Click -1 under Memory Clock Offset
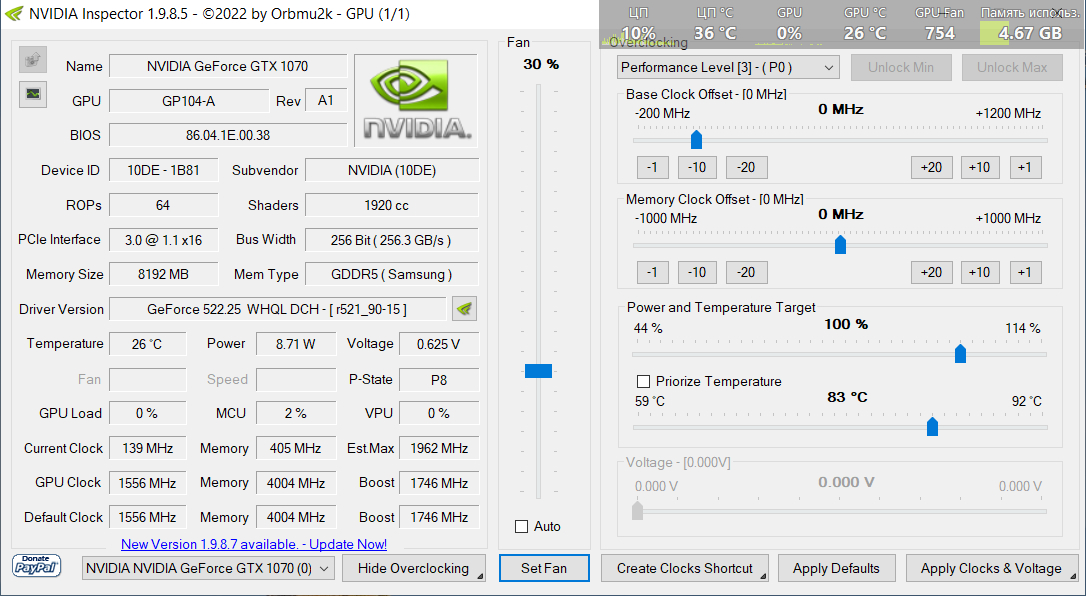Screen dimensions: 1086x596 click(x=652, y=273)
